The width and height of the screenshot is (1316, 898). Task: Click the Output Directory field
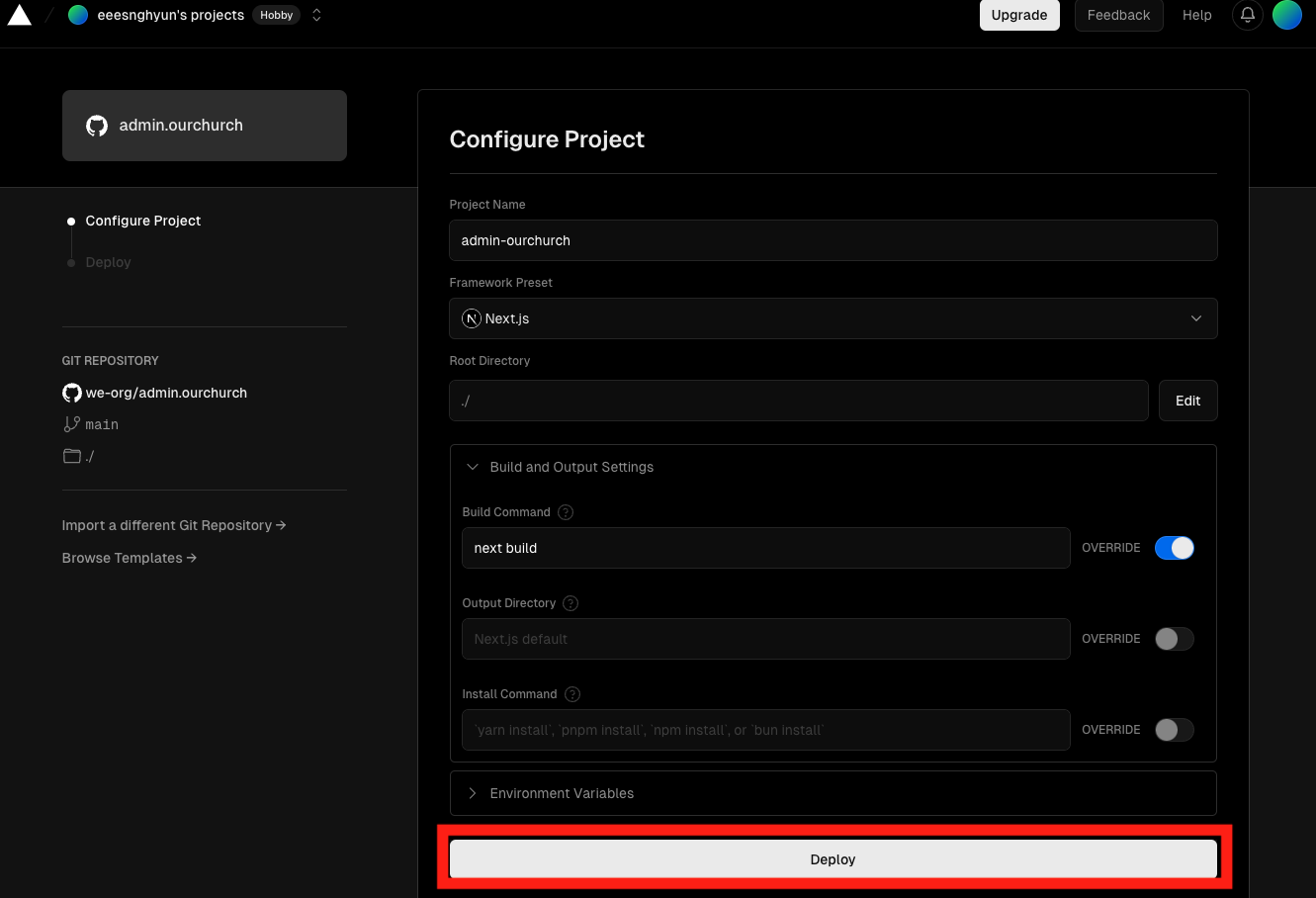coord(766,639)
